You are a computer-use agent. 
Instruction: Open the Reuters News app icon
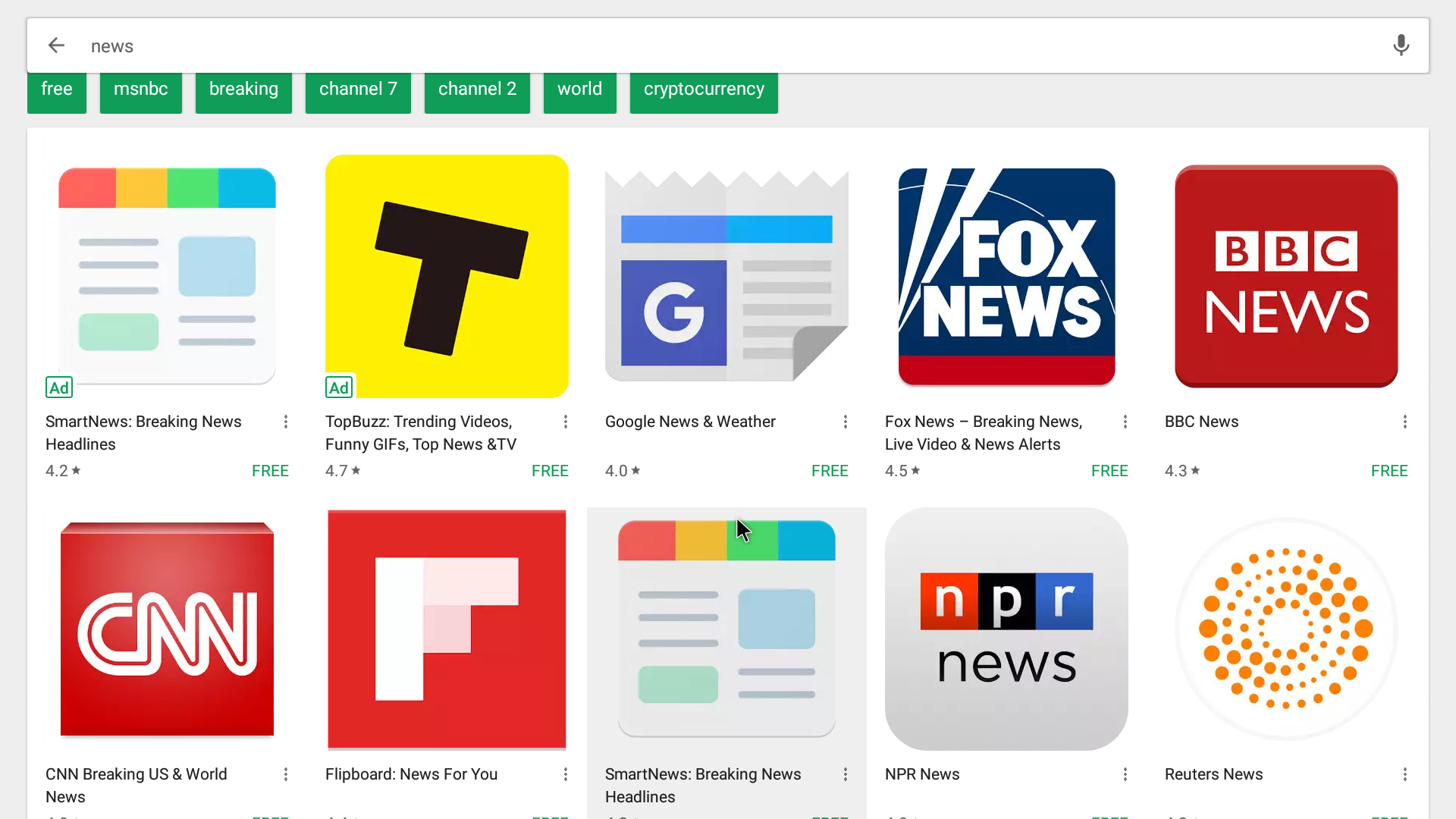1286,629
